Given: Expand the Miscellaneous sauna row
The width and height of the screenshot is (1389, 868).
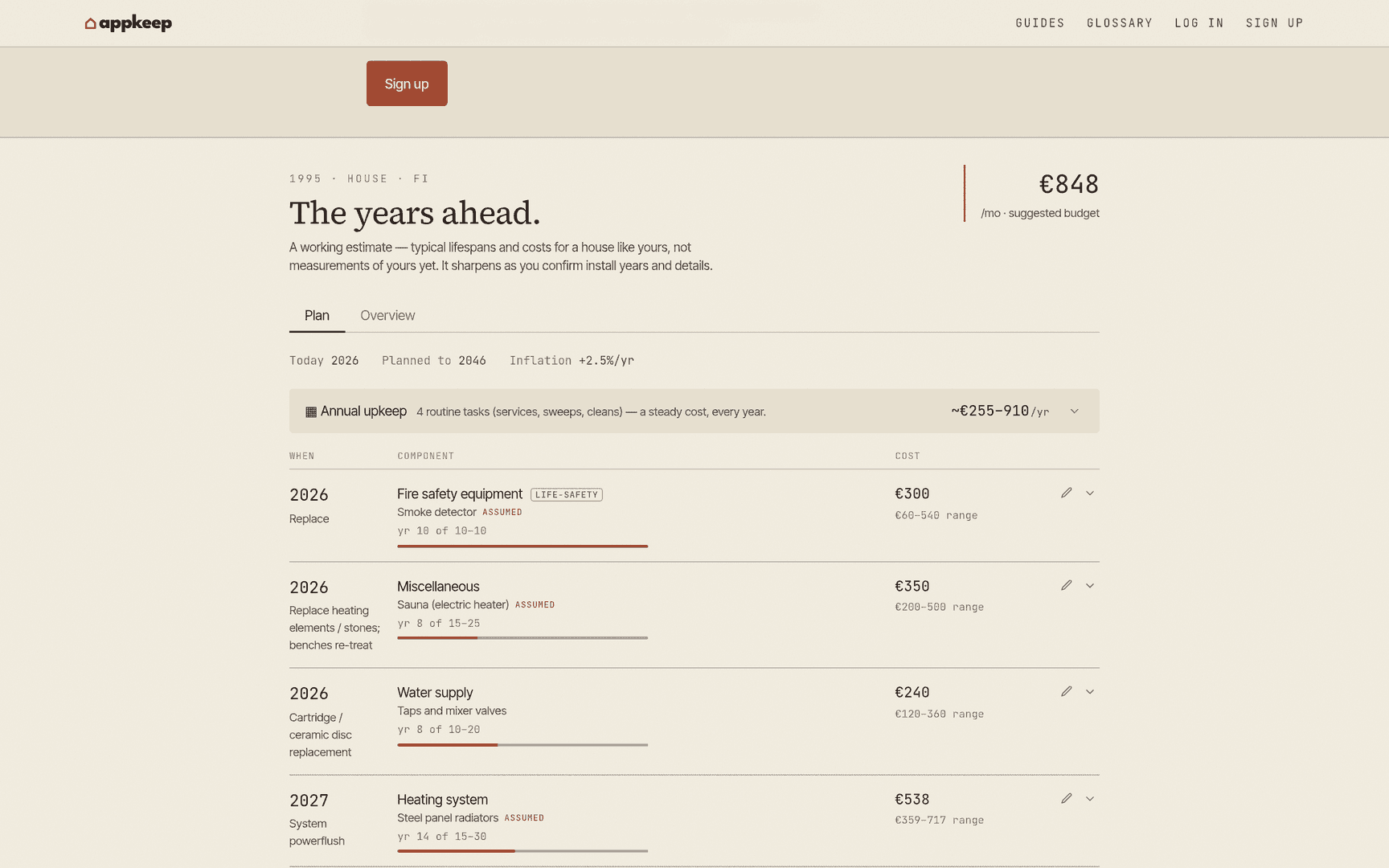Looking at the screenshot, I should coord(1090,585).
